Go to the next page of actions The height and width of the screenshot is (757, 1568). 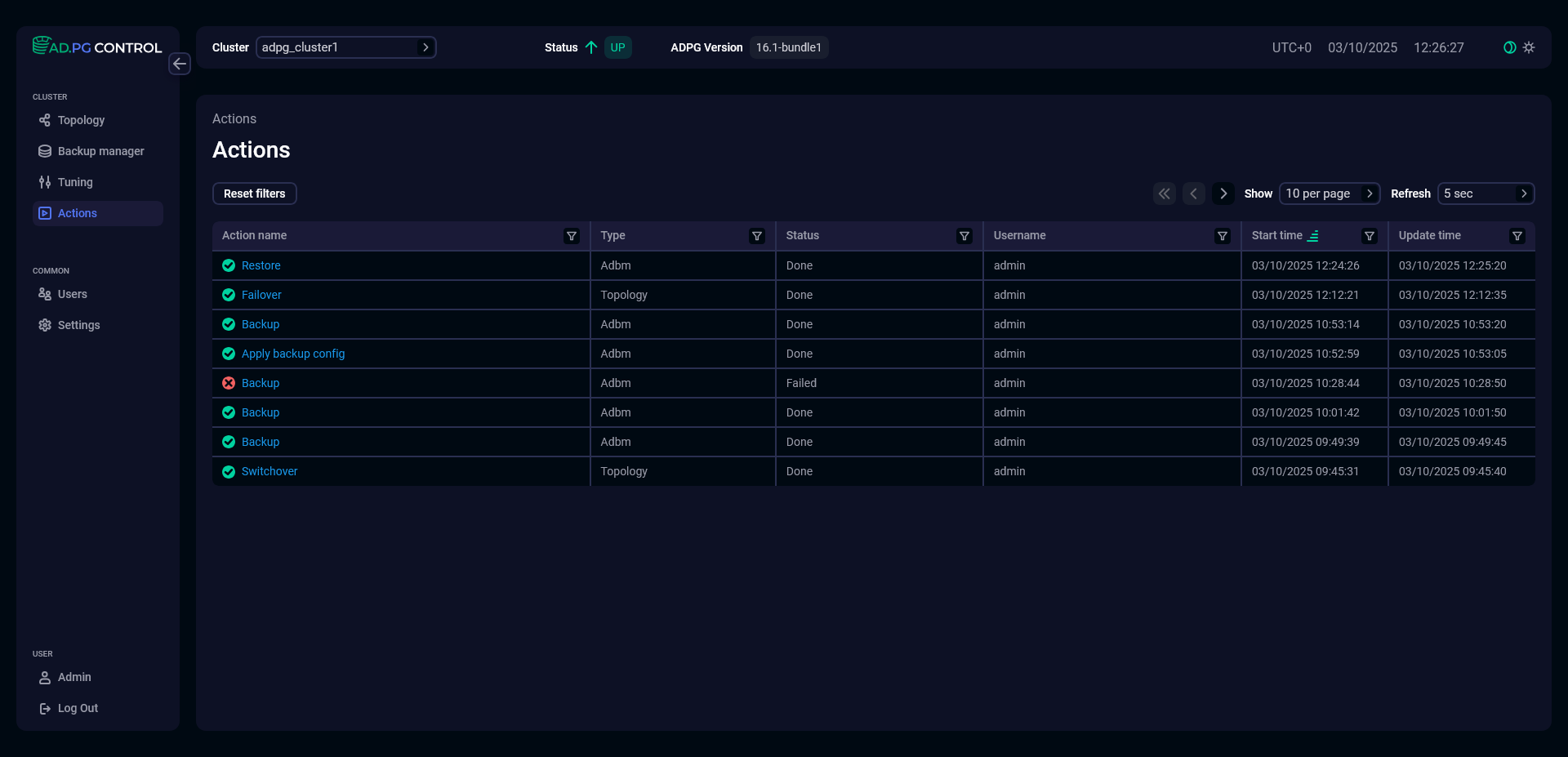coord(1223,194)
